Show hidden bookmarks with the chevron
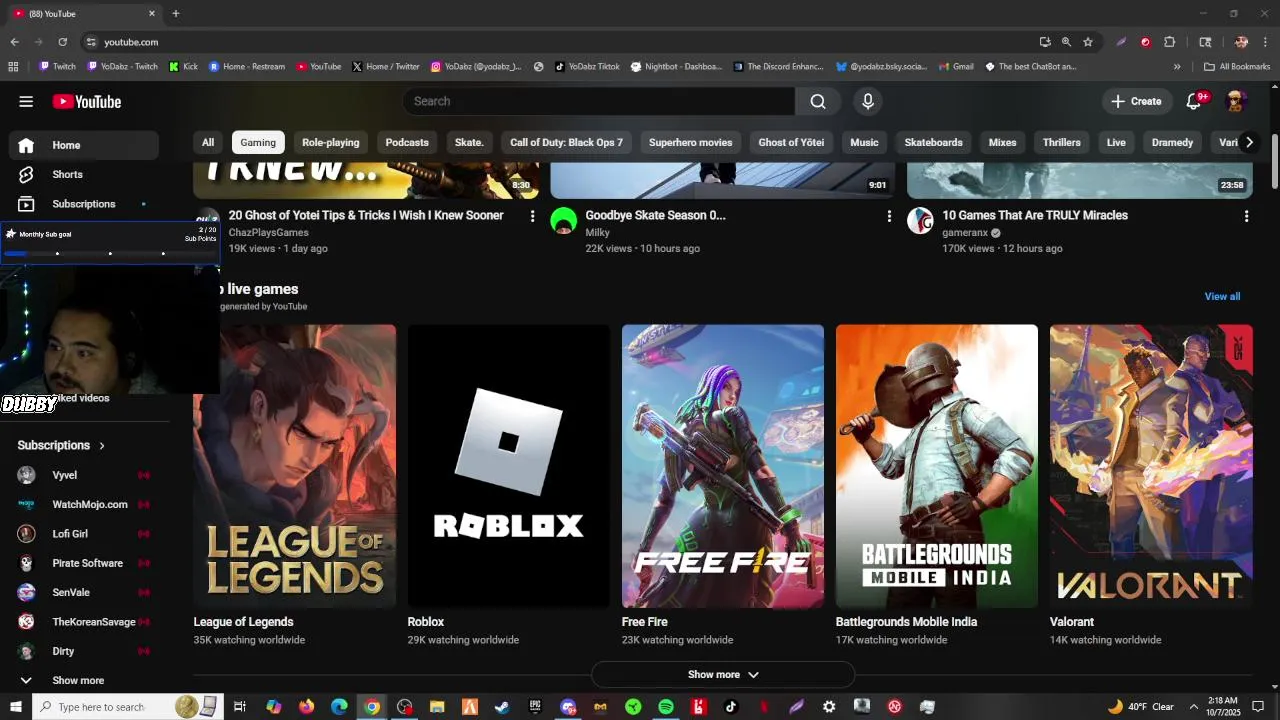Image resolution: width=1280 pixels, height=720 pixels. pos(1177,67)
